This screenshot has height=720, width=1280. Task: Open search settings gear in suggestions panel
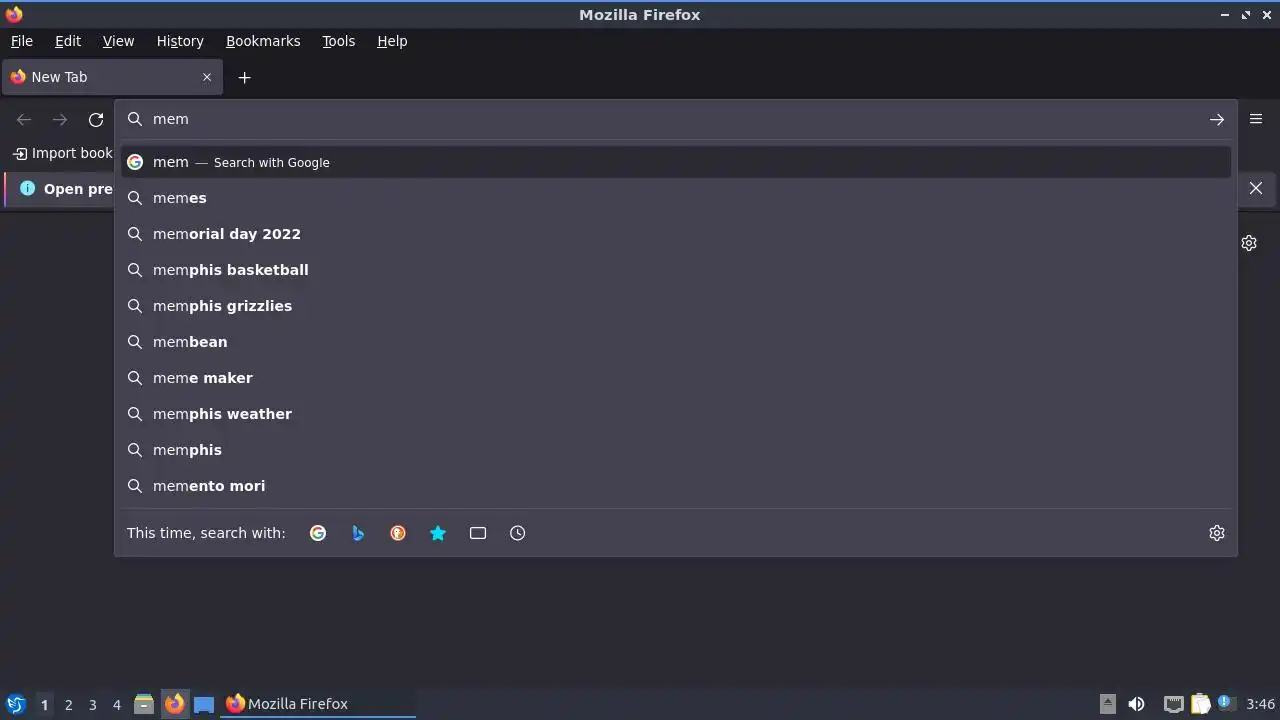[1217, 533]
